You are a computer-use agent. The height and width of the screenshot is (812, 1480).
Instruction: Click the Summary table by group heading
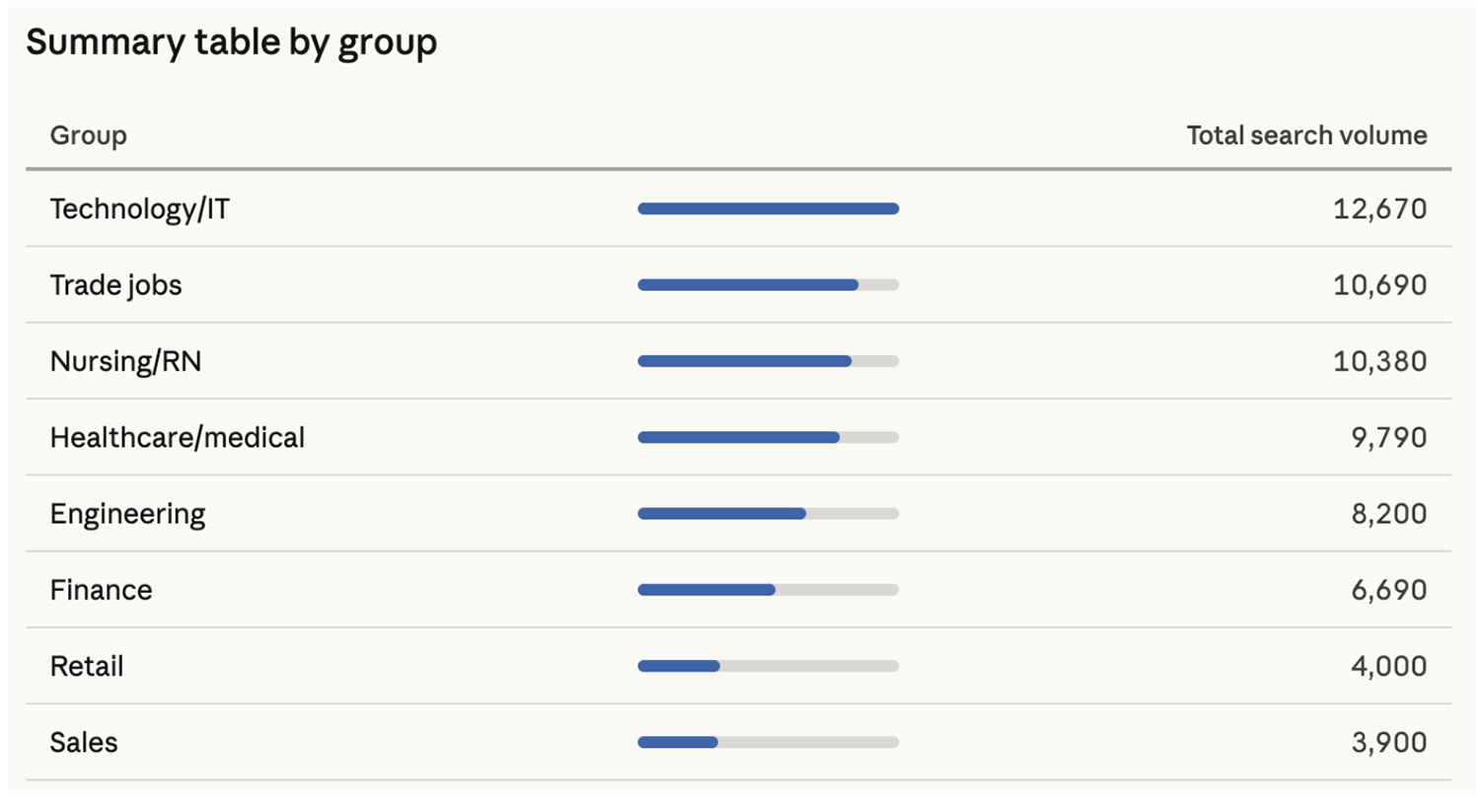point(231,42)
